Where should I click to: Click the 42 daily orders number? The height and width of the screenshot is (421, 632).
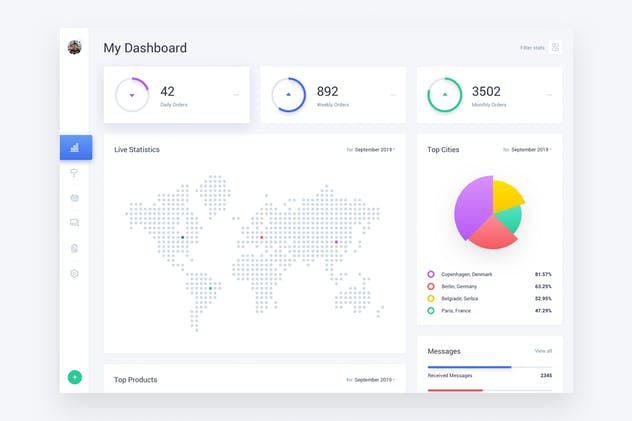tap(167, 91)
